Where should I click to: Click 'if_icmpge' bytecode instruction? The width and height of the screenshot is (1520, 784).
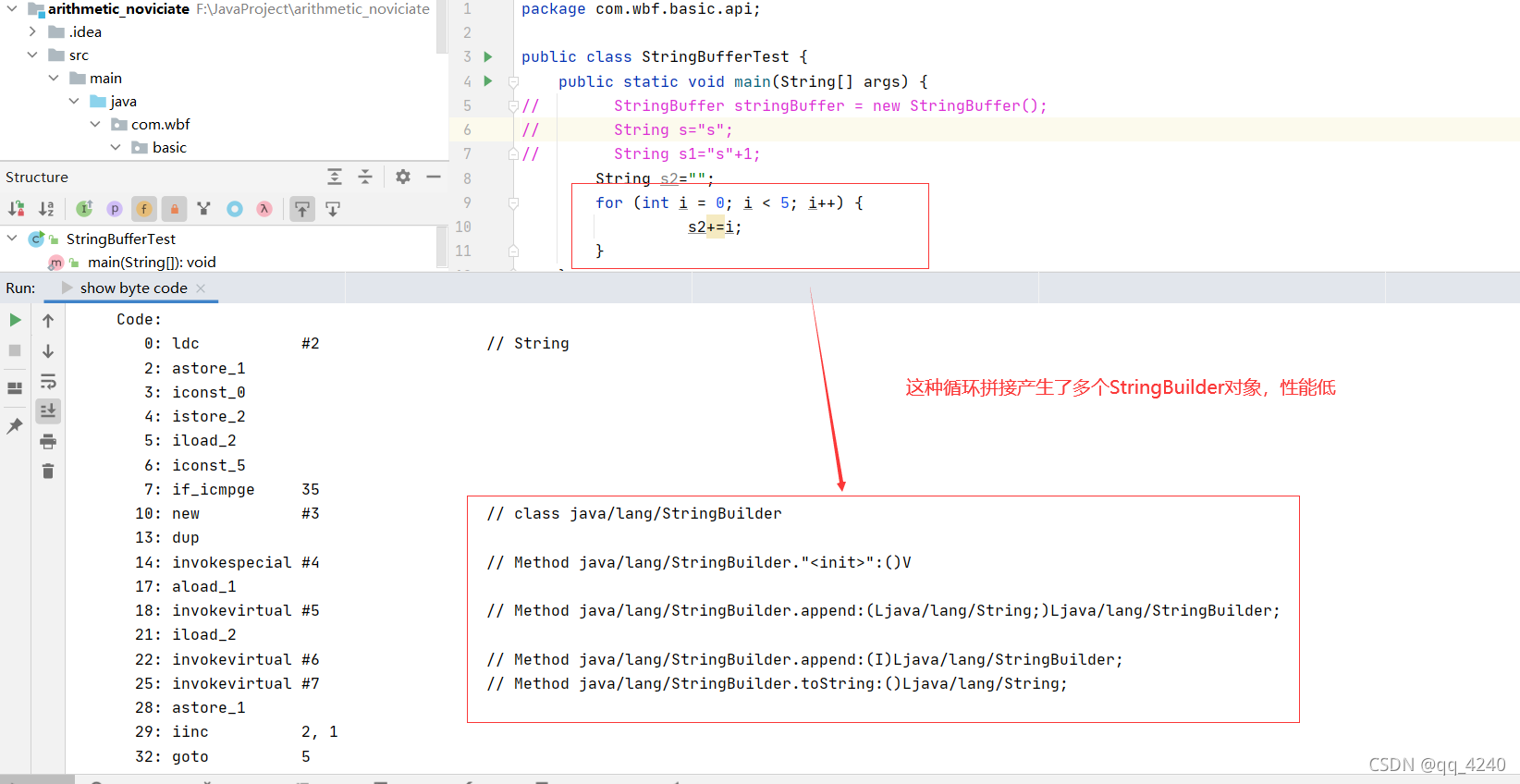[214, 489]
